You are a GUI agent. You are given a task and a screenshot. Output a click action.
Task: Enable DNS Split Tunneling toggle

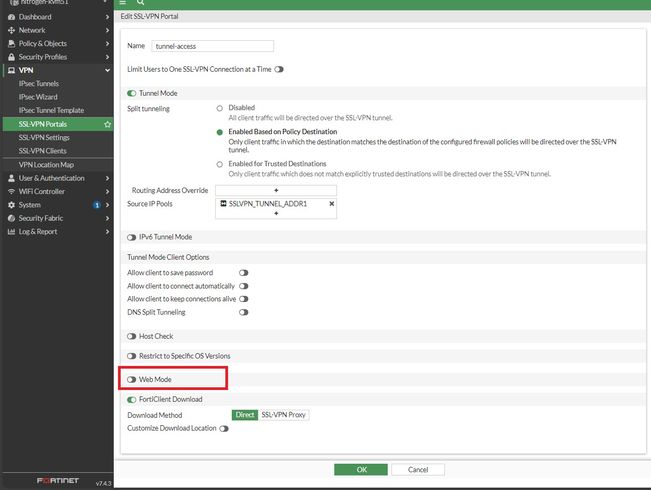[x=244, y=312]
